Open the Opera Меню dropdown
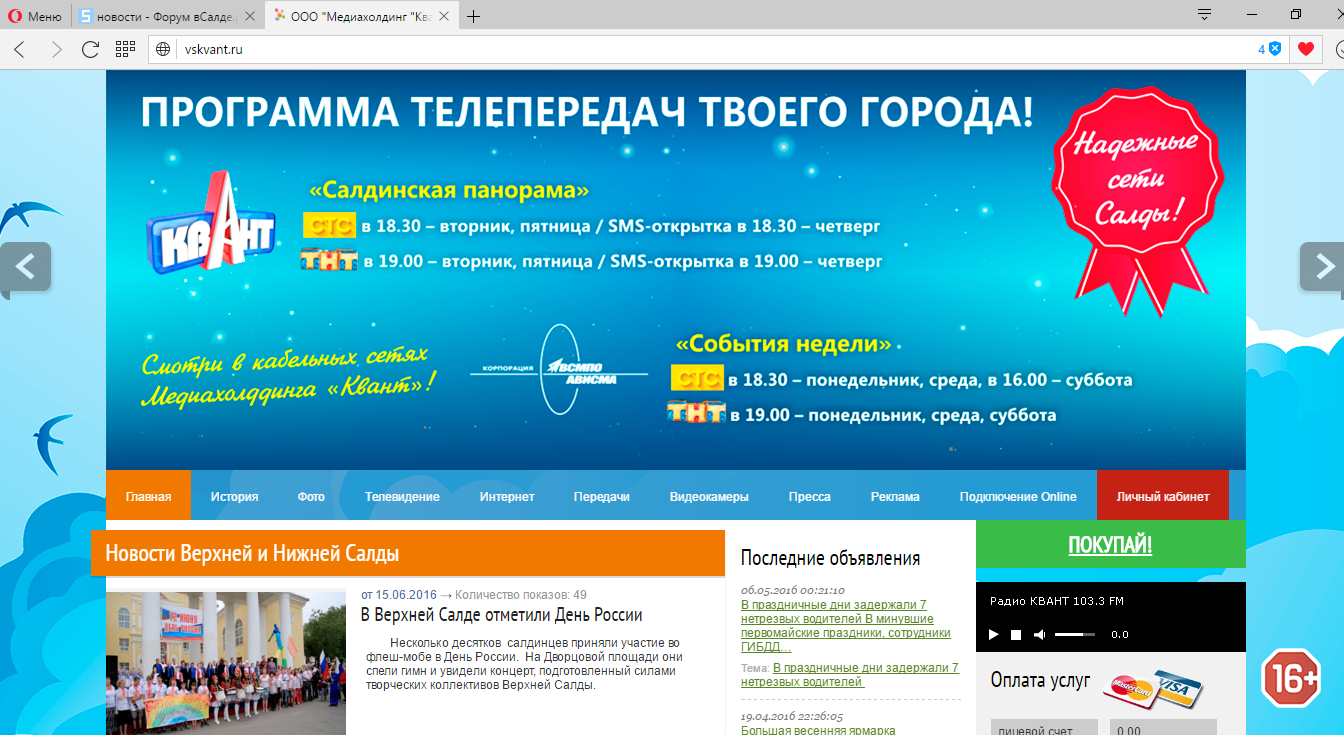1344x735 pixels. 35,16
